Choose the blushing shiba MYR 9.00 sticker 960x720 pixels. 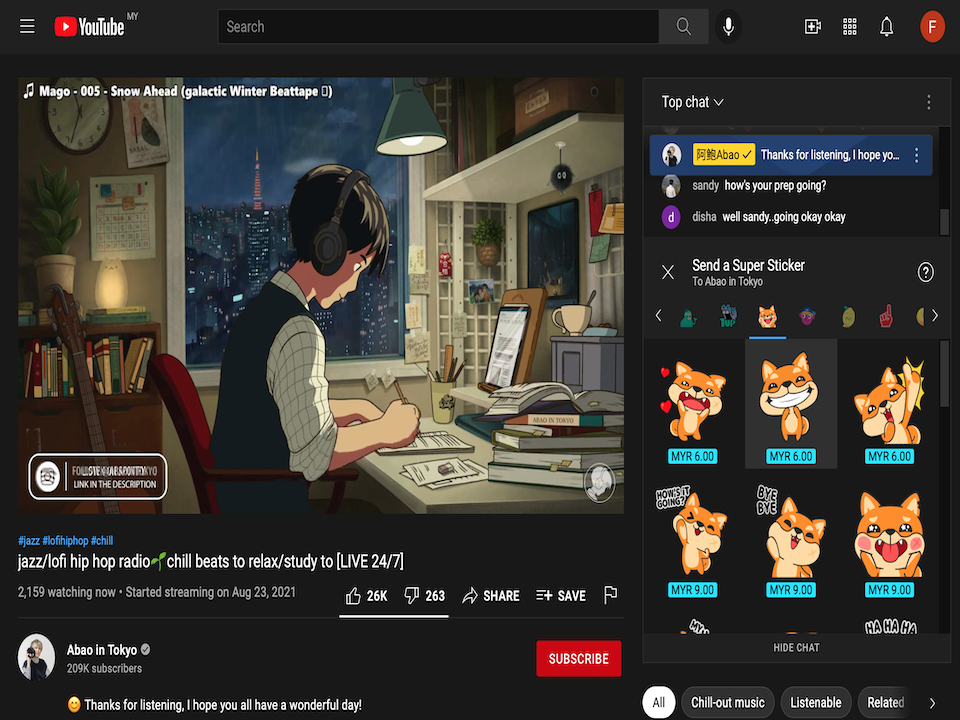click(890, 540)
